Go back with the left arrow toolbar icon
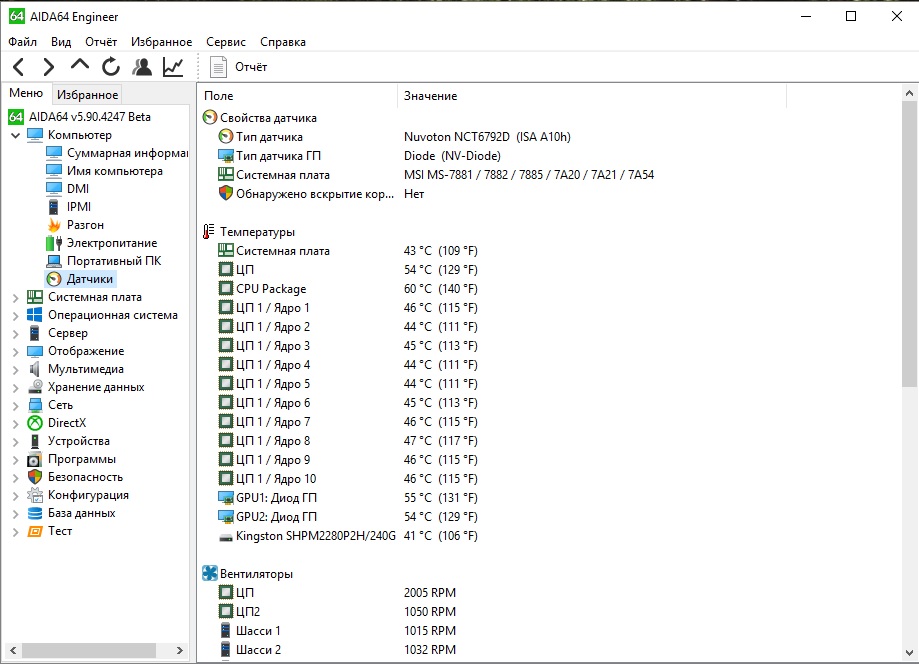919x664 pixels. [19, 67]
